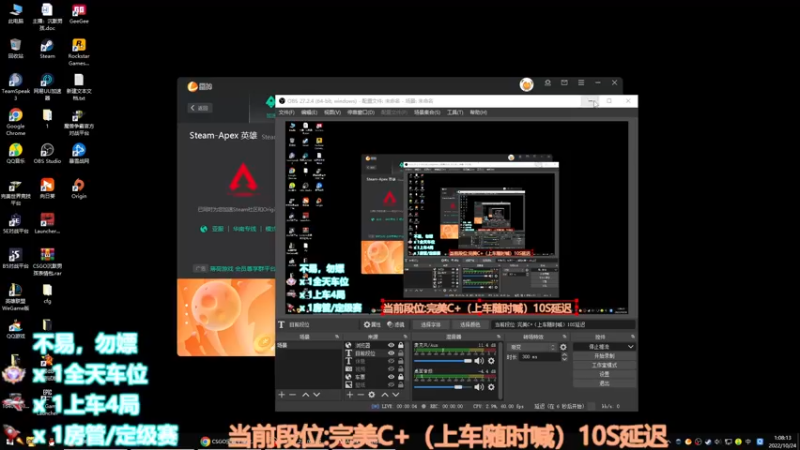Hide the 浏览器 source via eye icon

click(x=391, y=345)
